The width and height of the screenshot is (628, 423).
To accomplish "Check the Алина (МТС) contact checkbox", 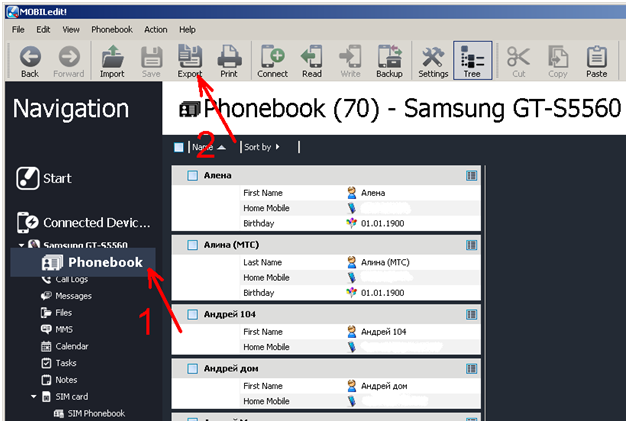I will coord(193,245).
